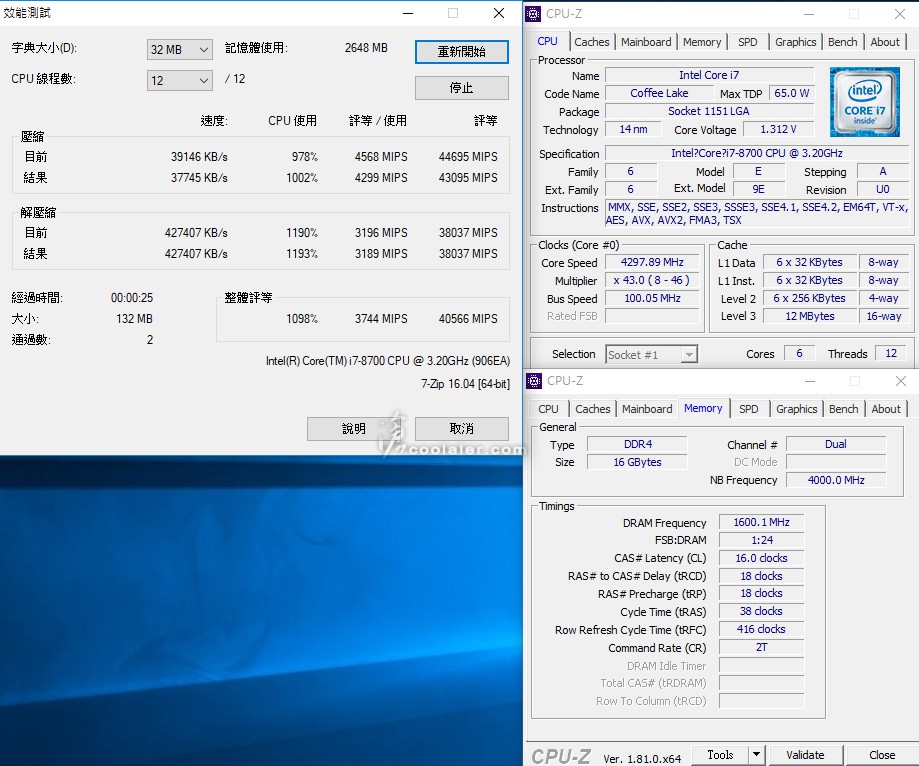Close the lower CPU-Z Memory window
The image size is (919, 766).
[901, 382]
